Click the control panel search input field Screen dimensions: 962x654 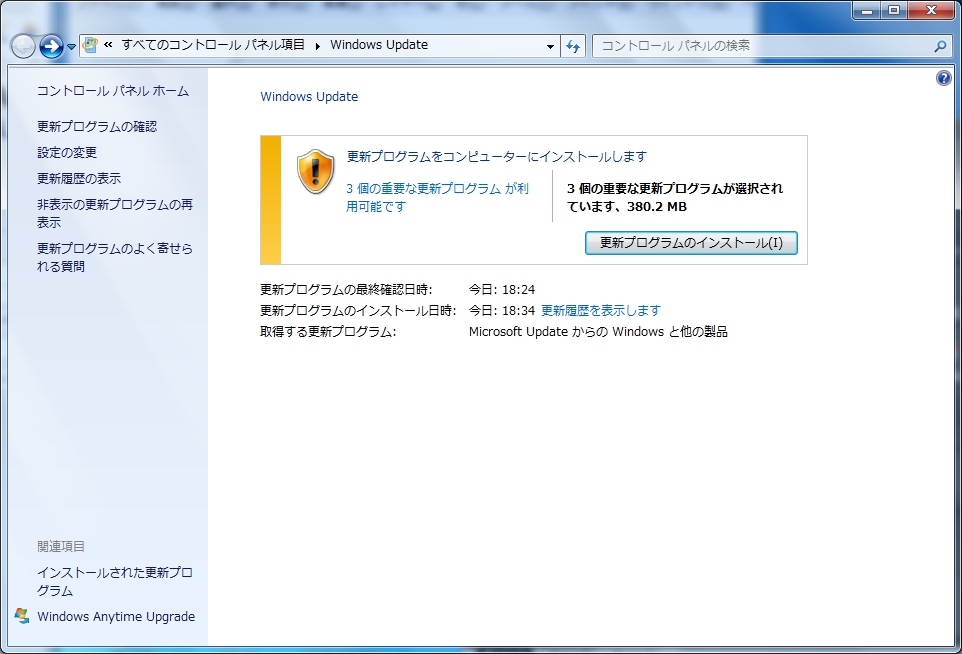point(760,46)
